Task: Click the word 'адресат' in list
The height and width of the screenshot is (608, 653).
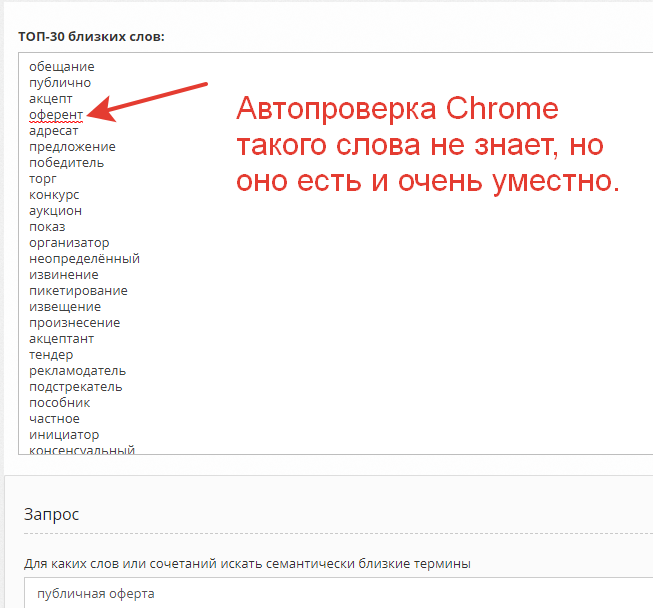Action: click(x=55, y=131)
